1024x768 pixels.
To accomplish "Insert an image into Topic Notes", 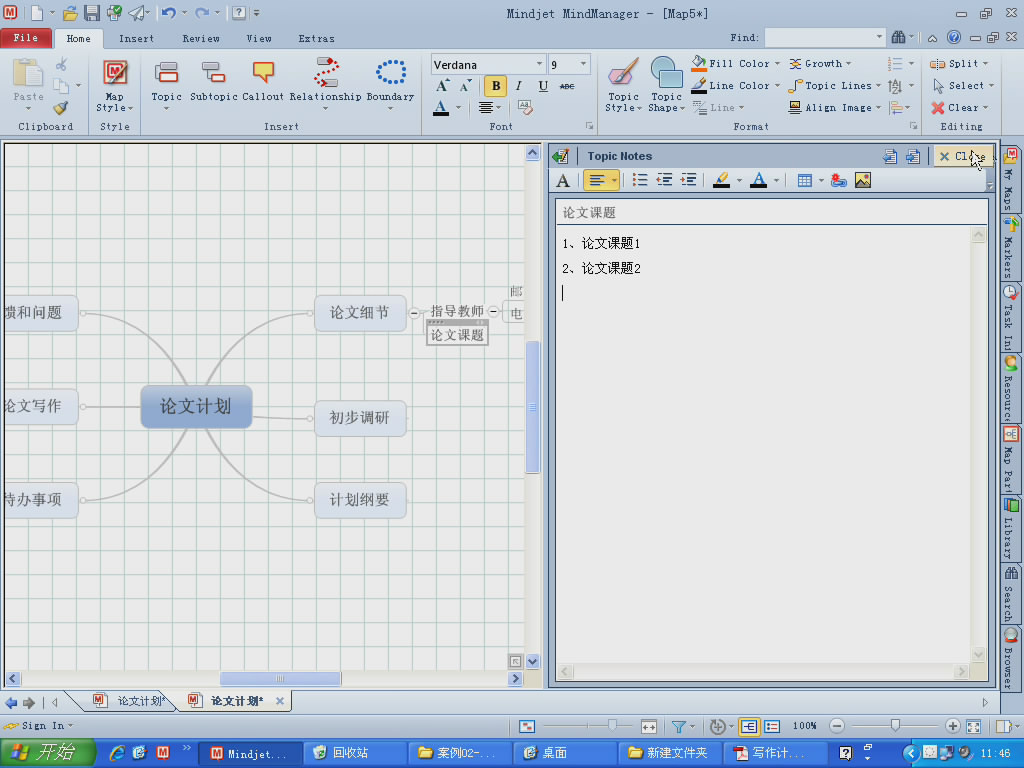I will [863, 180].
